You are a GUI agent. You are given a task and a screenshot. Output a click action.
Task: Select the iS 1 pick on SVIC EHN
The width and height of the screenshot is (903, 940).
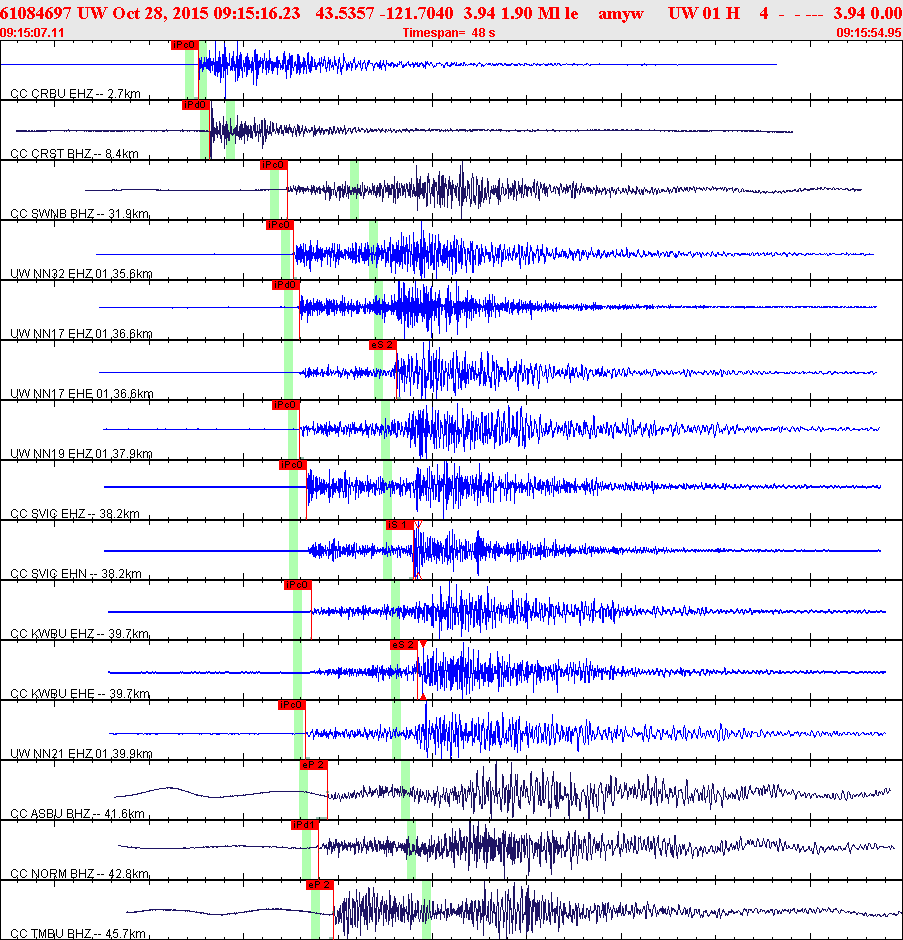(399, 525)
